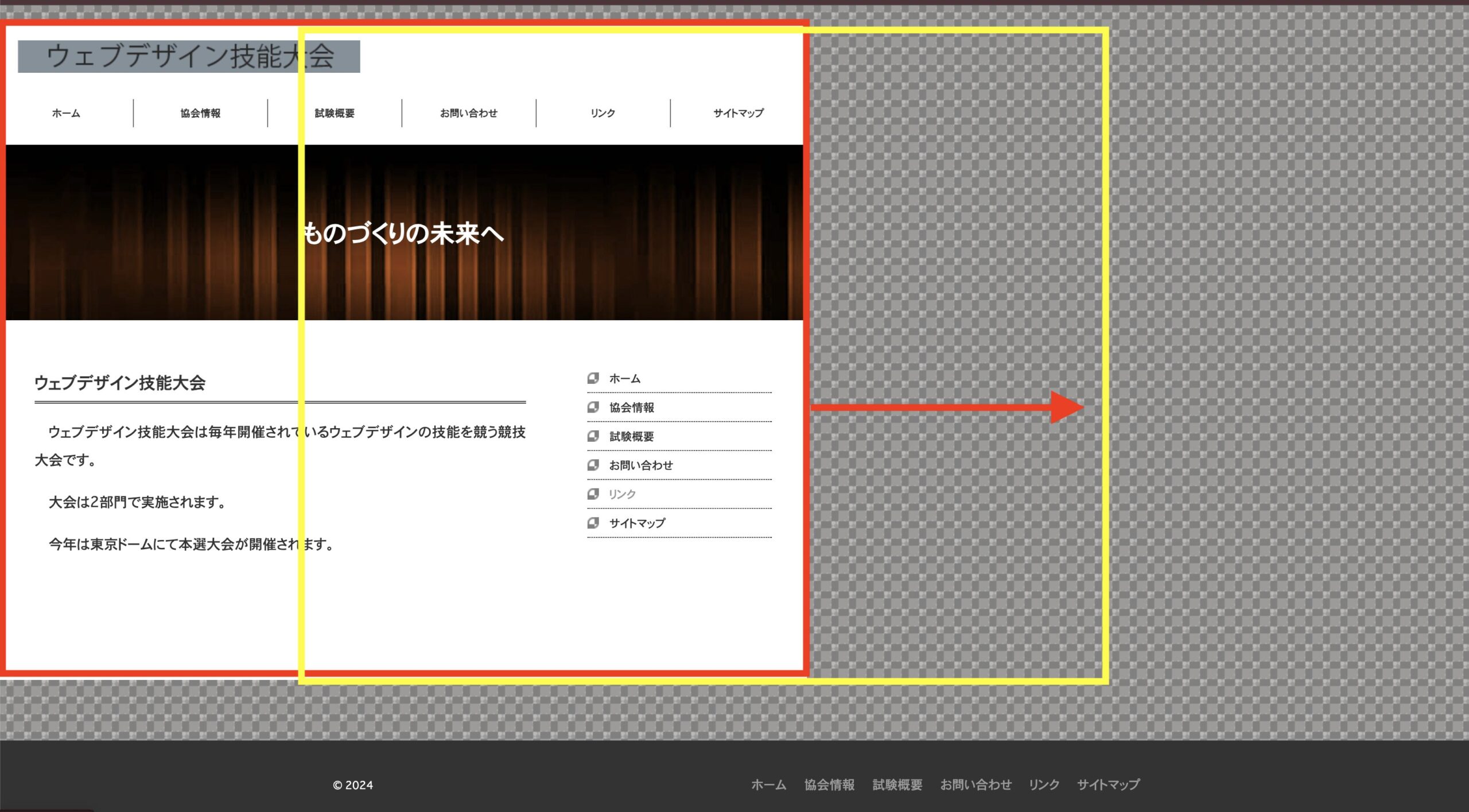Click the footer ホーム link
Image resolution: width=1469 pixels, height=812 pixels.
tap(769, 784)
